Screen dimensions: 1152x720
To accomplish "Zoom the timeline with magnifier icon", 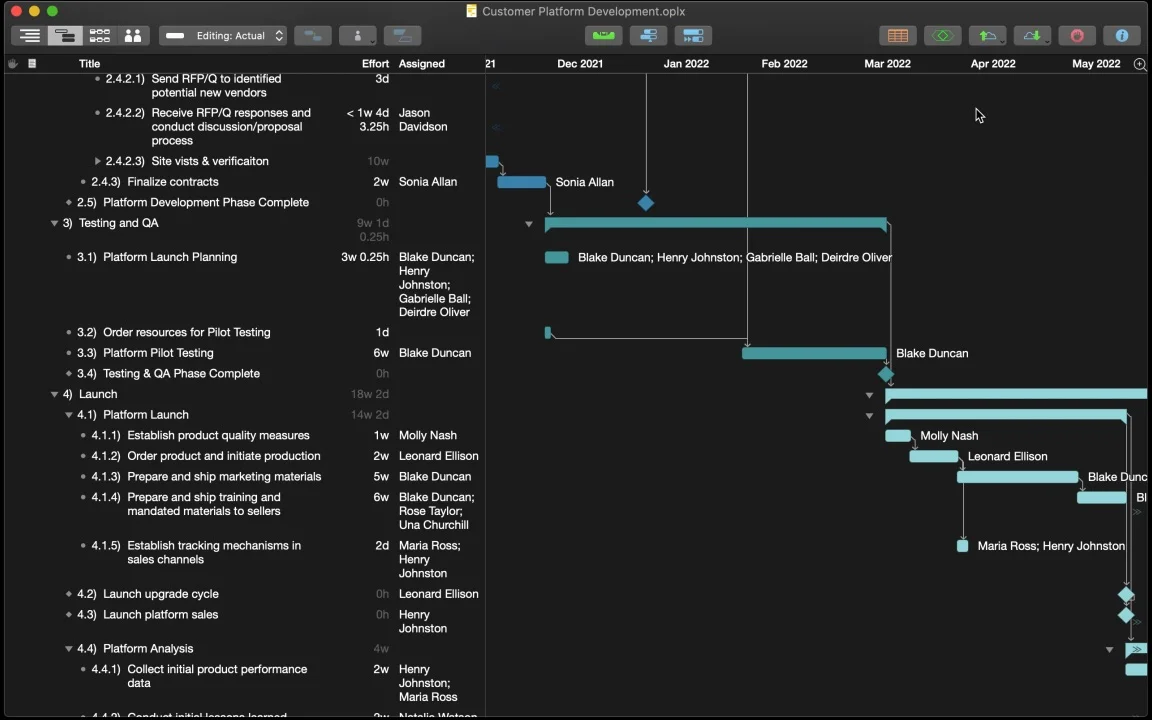I will (x=1140, y=64).
